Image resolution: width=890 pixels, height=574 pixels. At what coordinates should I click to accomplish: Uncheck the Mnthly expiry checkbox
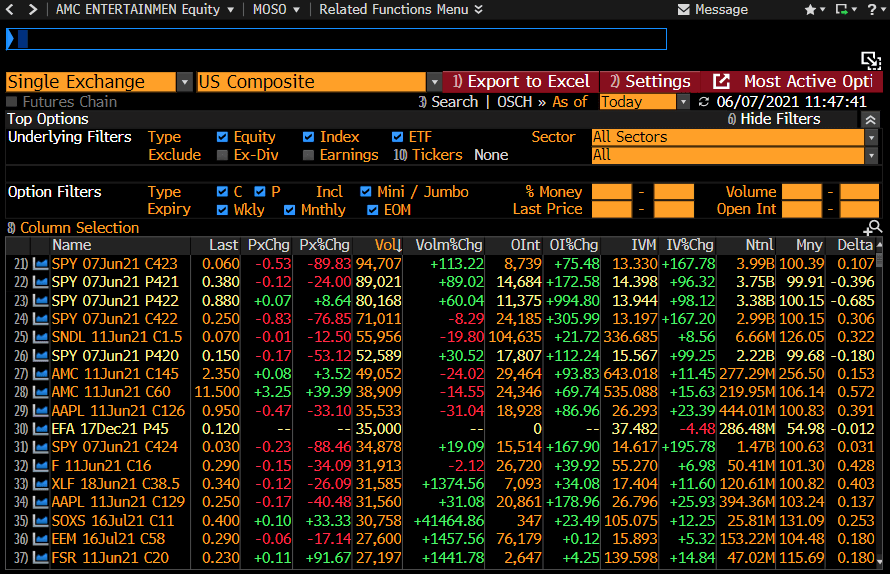tap(289, 210)
